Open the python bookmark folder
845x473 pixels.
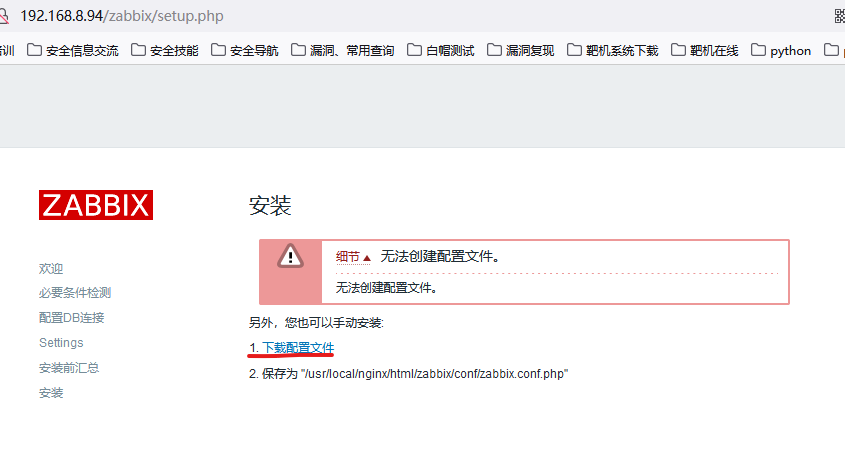pos(781,51)
